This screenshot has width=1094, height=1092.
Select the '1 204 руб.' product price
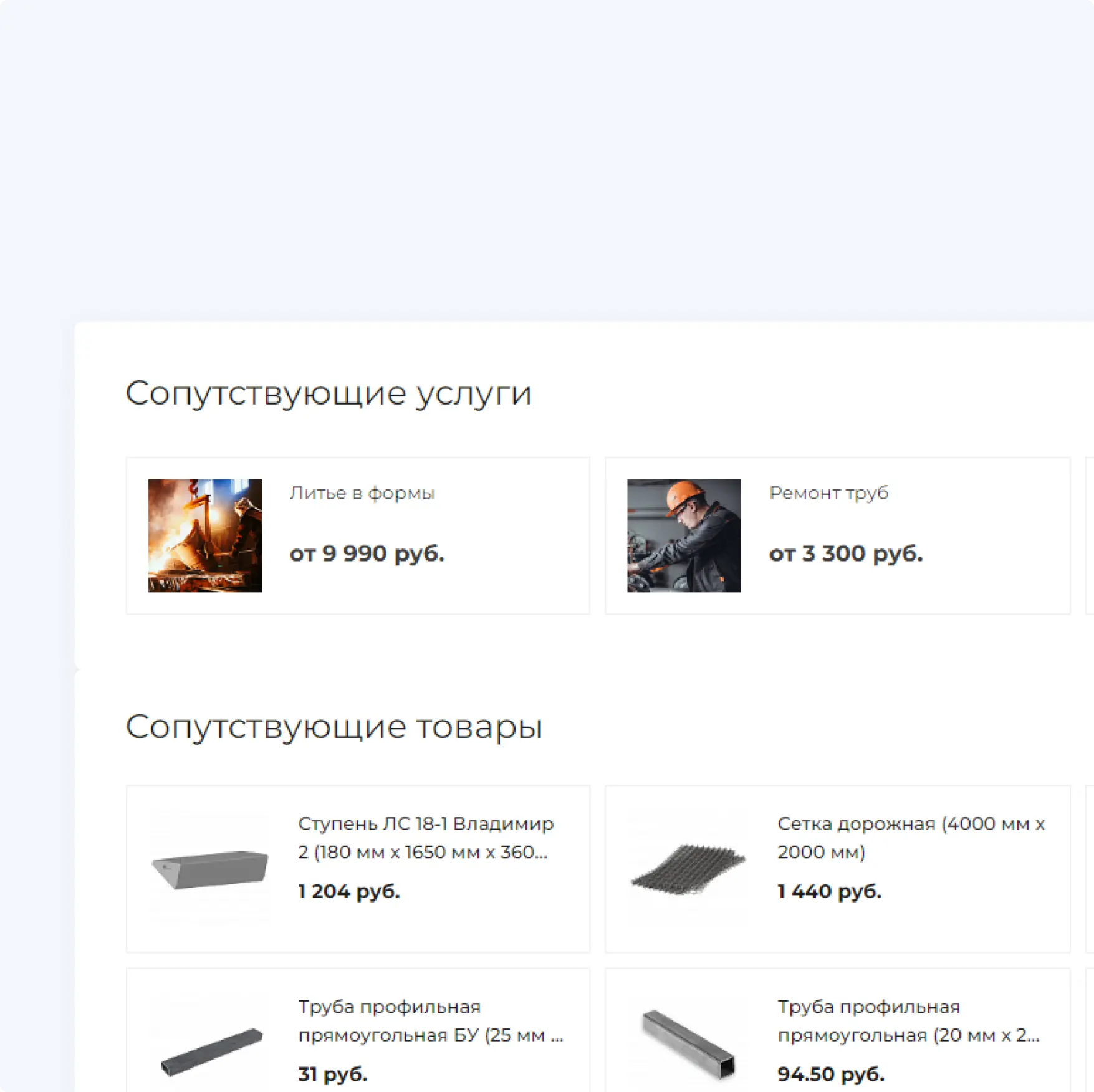click(x=349, y=891)
